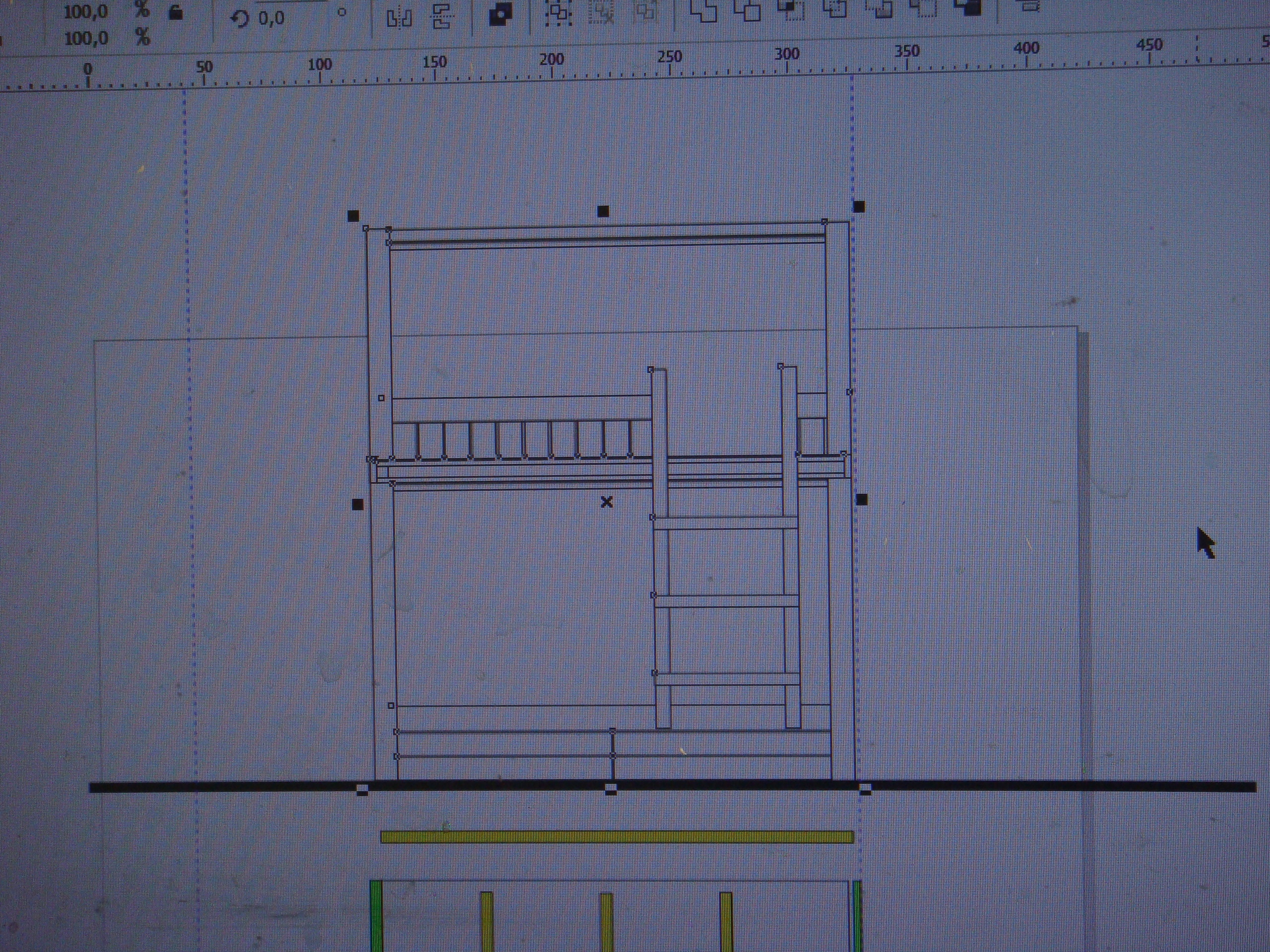Click the top-center selection handle

pyautogui.click(x=603, y=211)
